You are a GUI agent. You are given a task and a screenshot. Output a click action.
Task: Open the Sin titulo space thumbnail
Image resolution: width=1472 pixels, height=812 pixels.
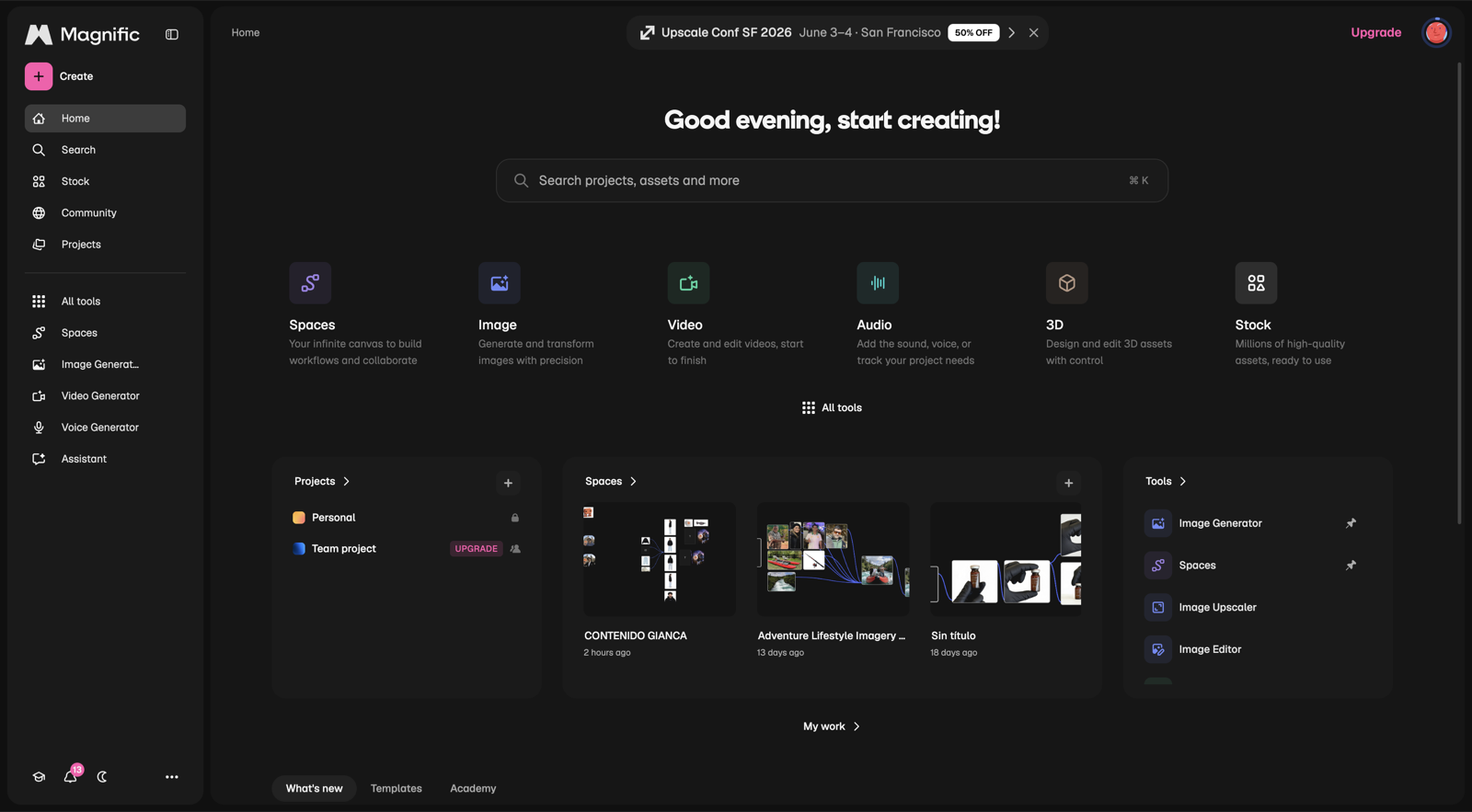[1006, 559]
